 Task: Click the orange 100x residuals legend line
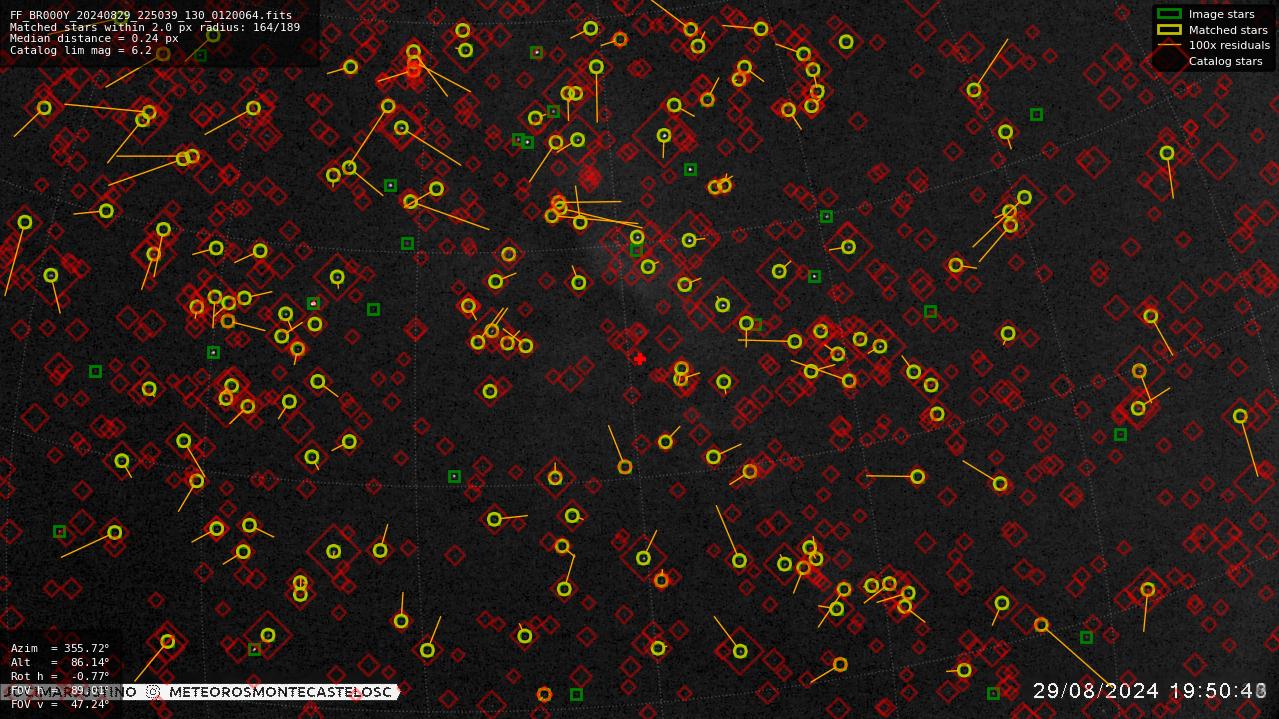[x=1169, y=45]
